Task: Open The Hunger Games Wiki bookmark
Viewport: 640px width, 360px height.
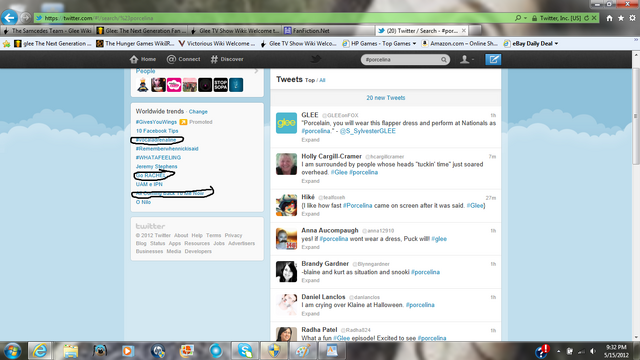Action: (x=135, y=44)
